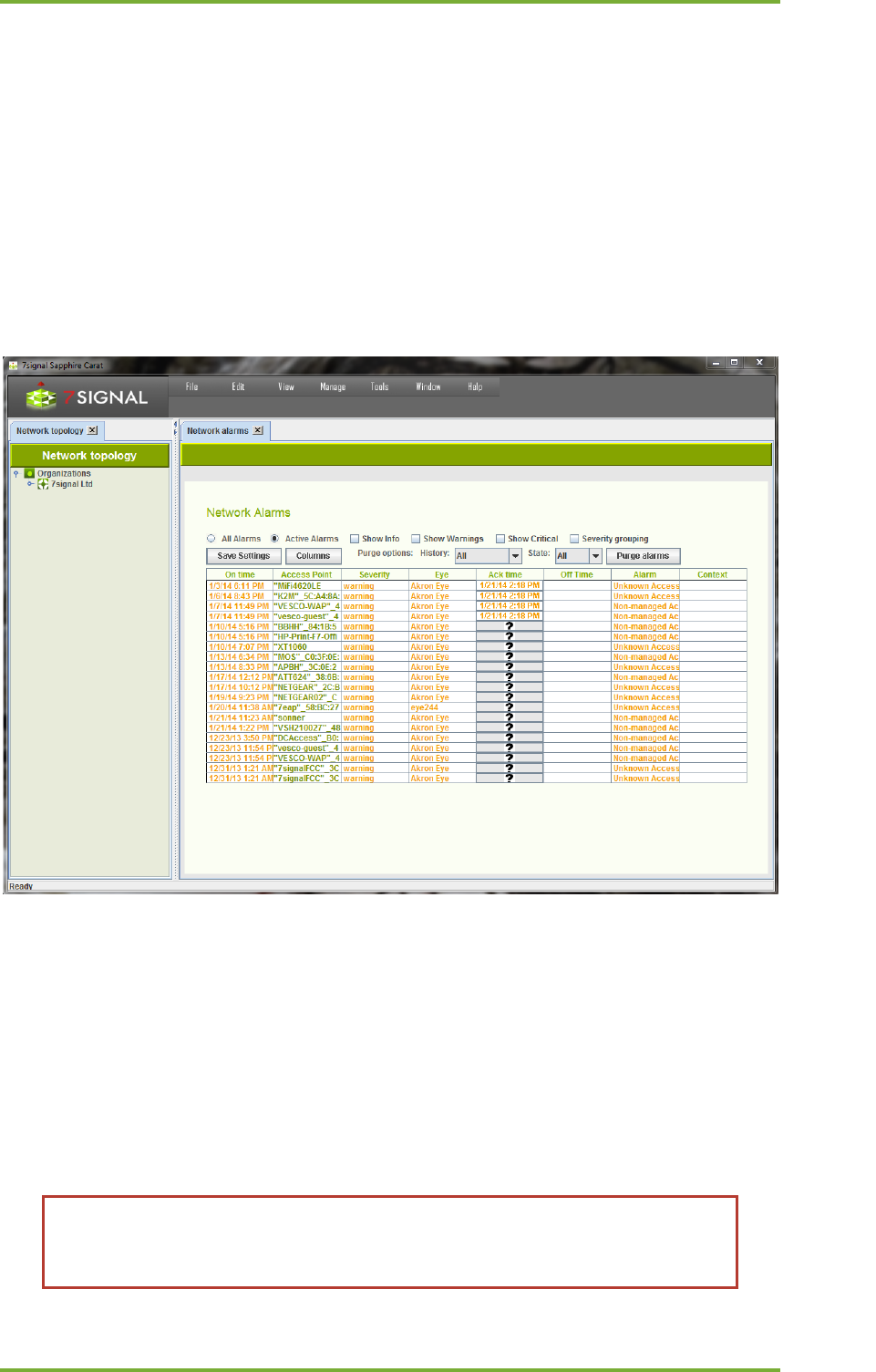Click the 7SIGNAL logo icon

[41, 397]
